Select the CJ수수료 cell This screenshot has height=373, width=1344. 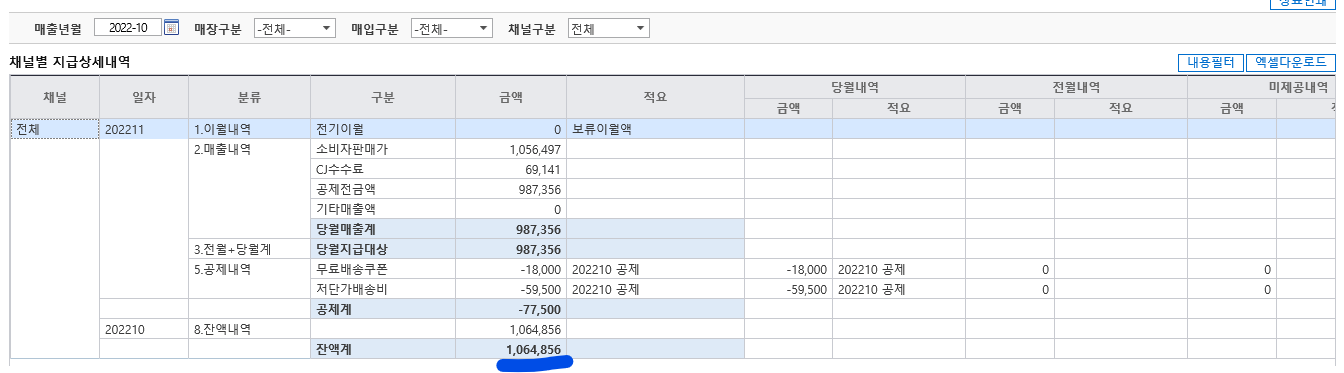[383, 169]
